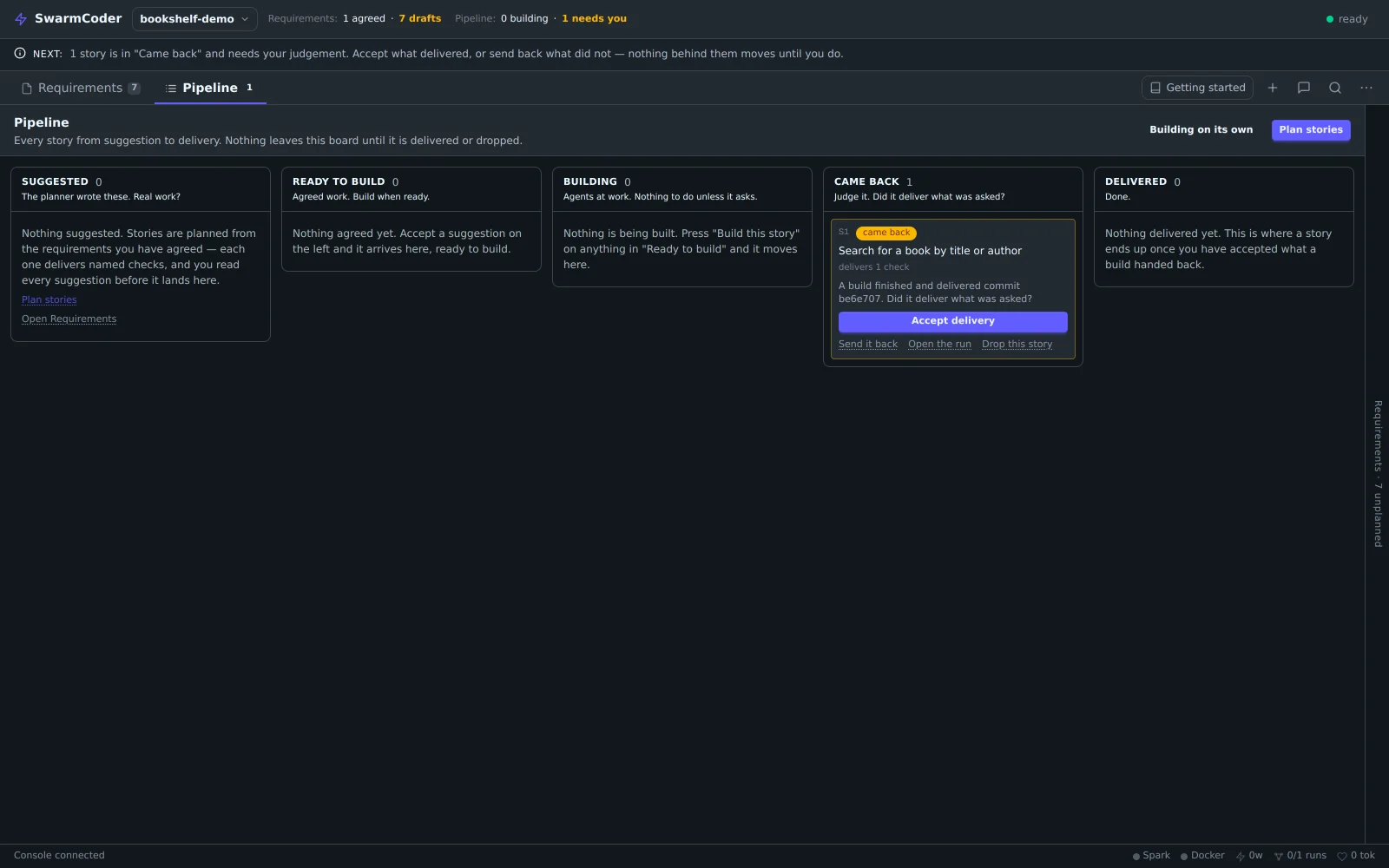The image size is (1389, 868).
Task: Click the info icon beside NEXT
Action: 20,54
